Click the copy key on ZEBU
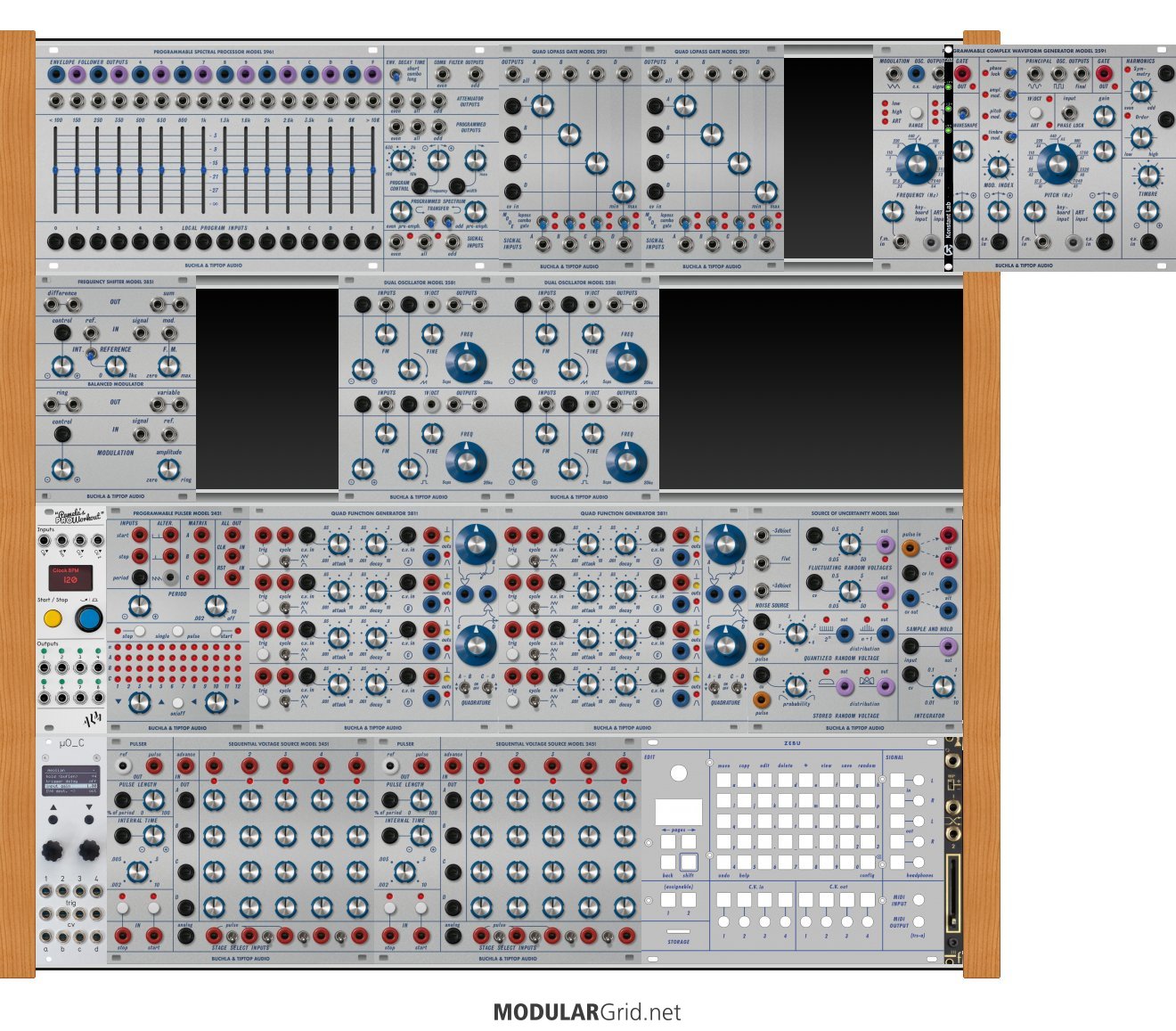 pyautogui.click(x=744, y=780)
